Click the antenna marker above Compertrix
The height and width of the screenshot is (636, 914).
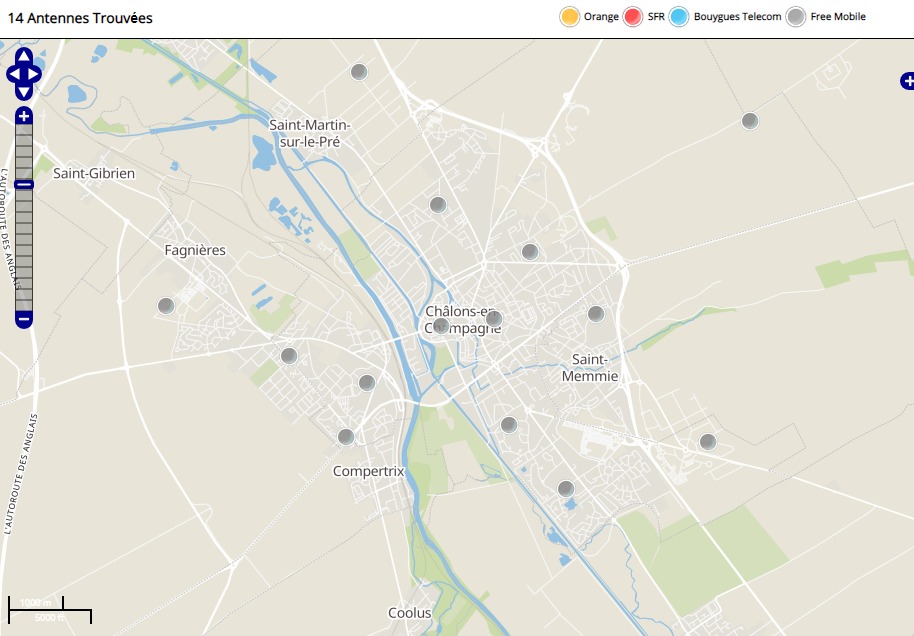pyautogui.click(x=346, y=437)
